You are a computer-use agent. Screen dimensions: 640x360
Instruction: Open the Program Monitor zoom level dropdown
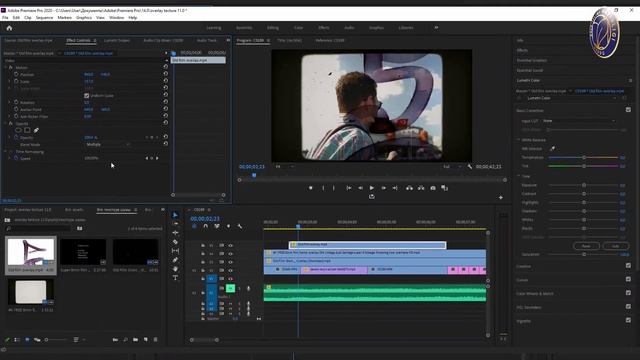pyautogui.click(x=285, y=167)
